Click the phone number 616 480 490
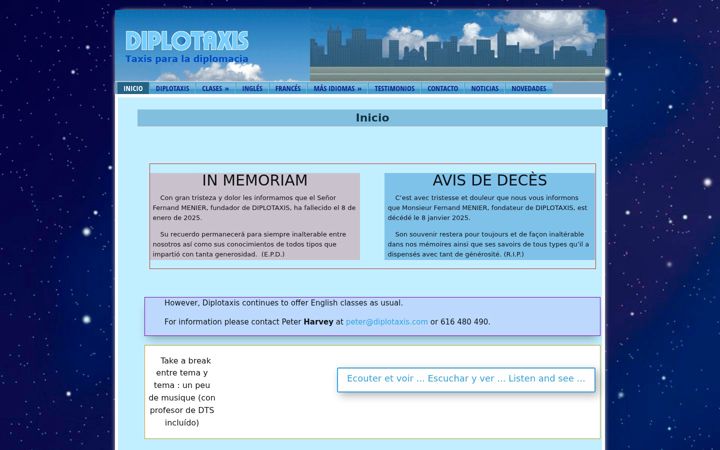The height and width of the screenshot is (450, 720). 464,322
